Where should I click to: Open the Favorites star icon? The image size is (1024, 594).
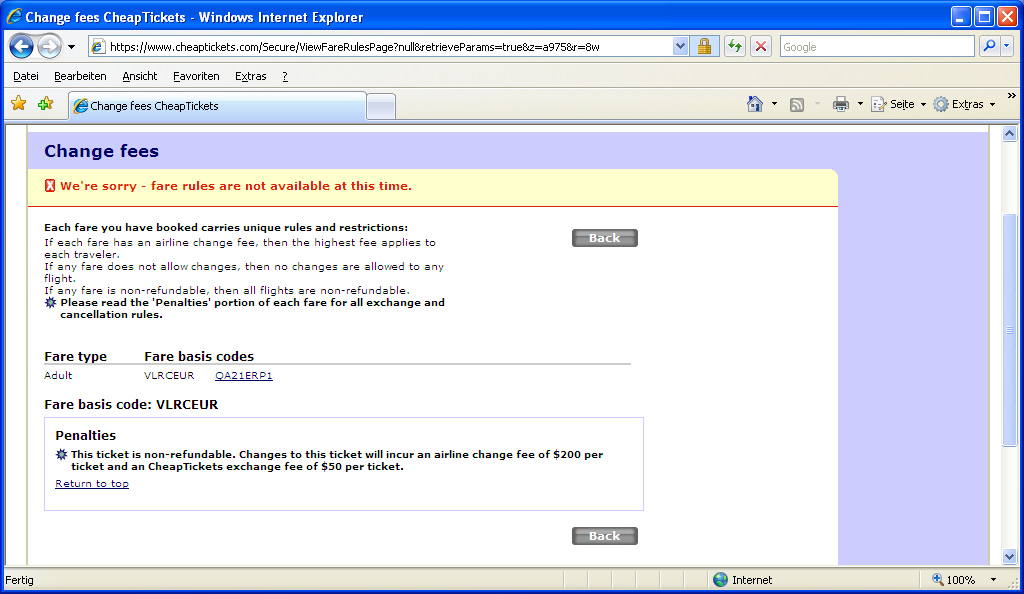point(18,104)
